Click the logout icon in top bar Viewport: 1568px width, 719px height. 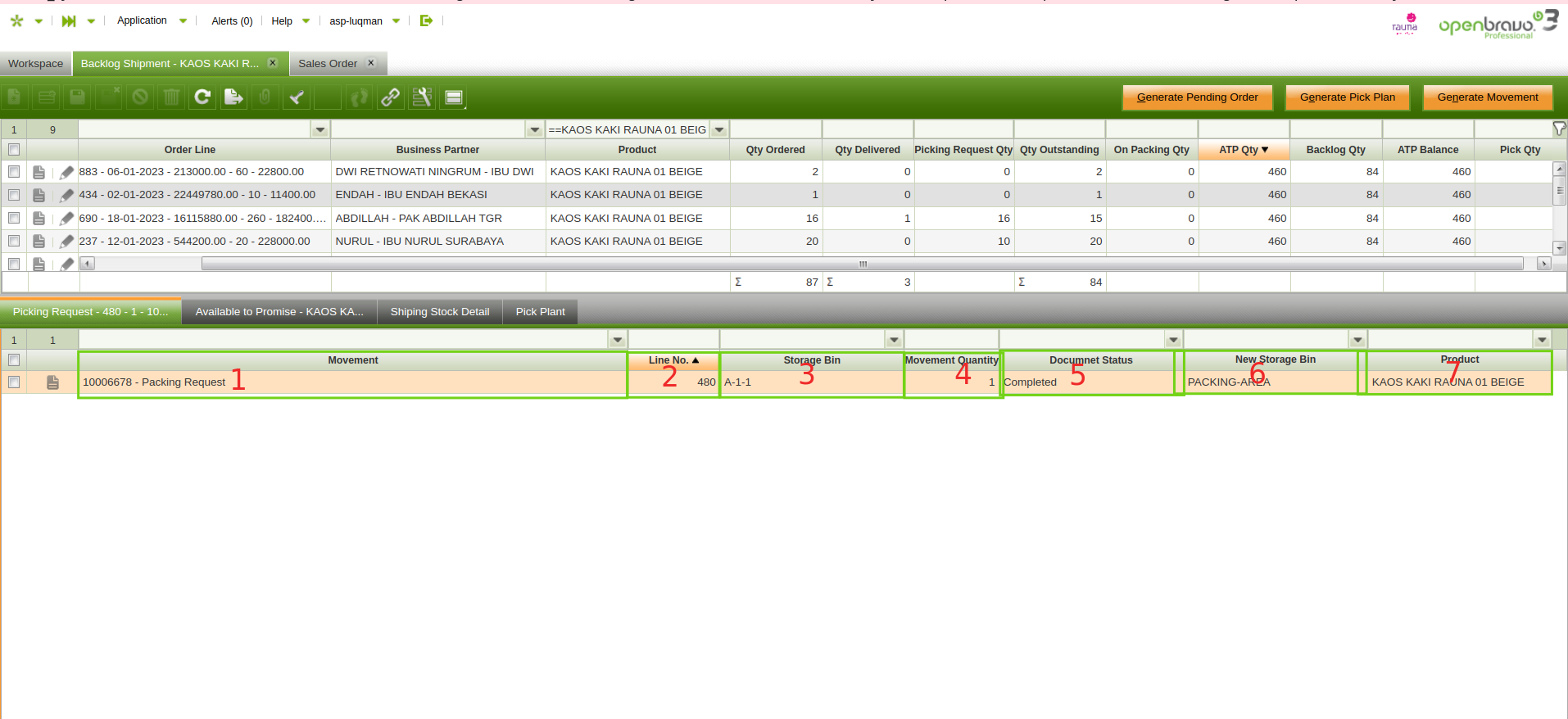point(426,20)
